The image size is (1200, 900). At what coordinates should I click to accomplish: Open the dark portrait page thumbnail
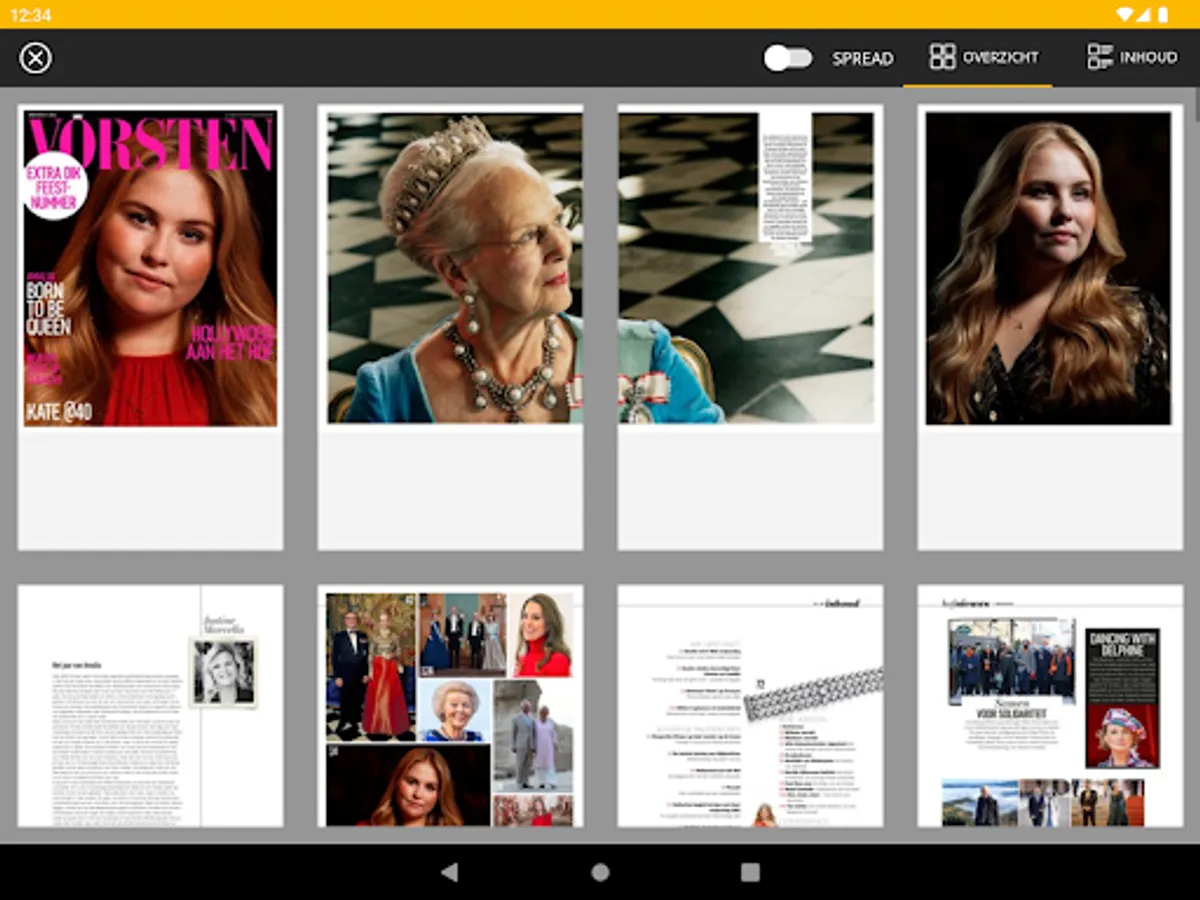tap(1050, 327)
